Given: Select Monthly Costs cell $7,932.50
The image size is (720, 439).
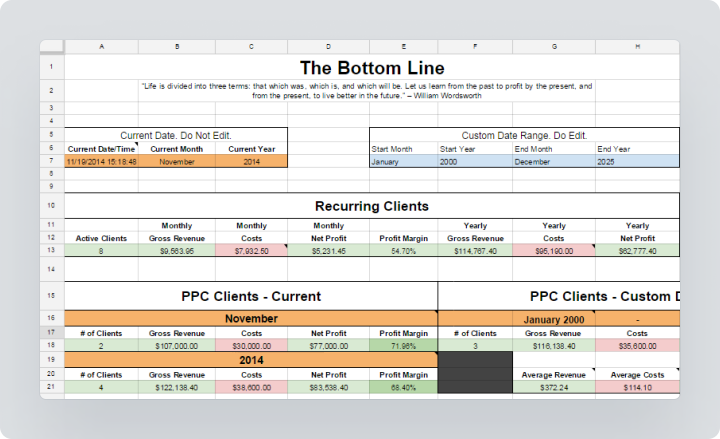Looking at the screenshot, I should coord(252,251).
